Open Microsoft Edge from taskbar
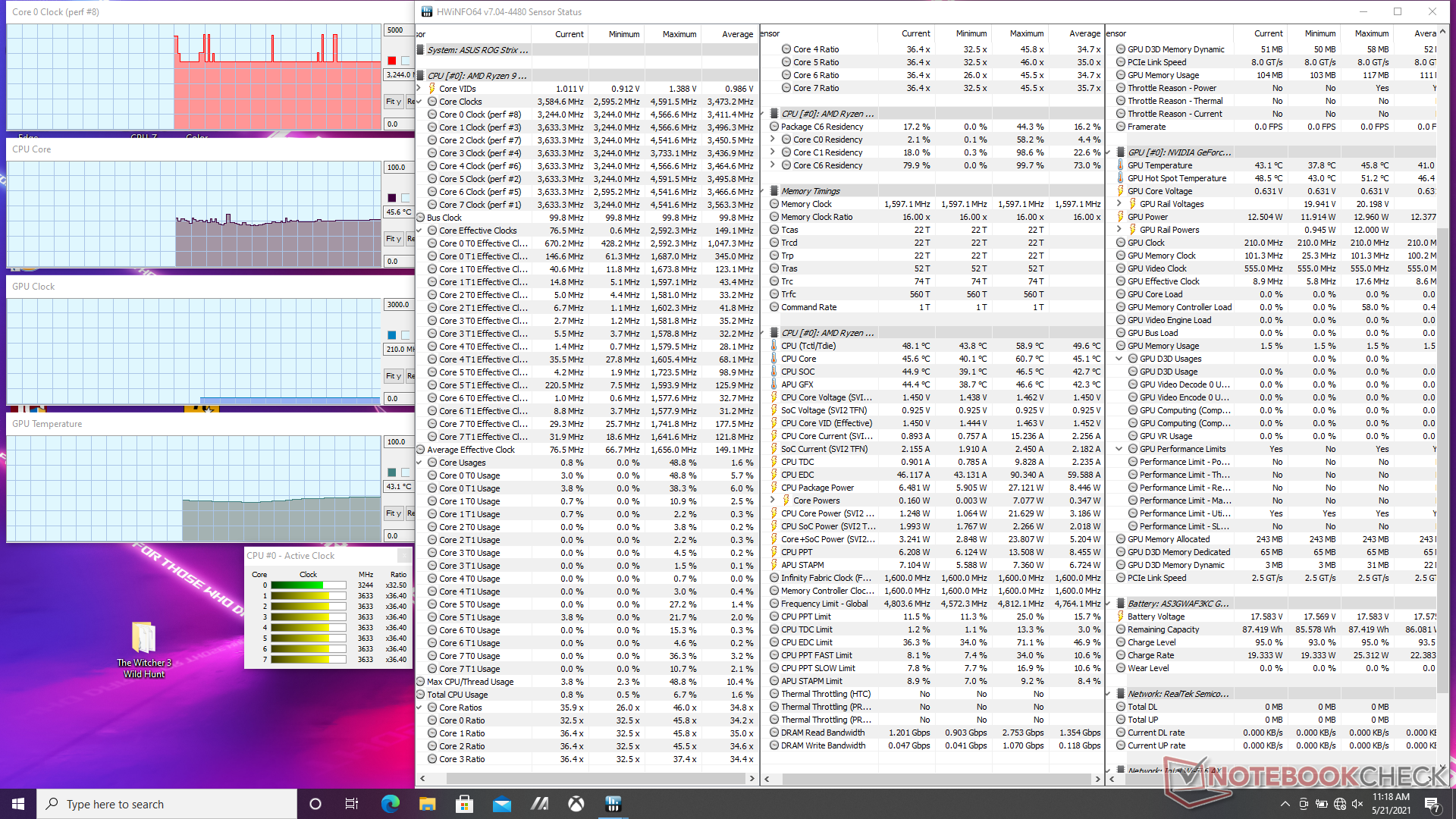The width and height of the screenshot is (1456, 819). pyautogui.click(x=390, y=804)
